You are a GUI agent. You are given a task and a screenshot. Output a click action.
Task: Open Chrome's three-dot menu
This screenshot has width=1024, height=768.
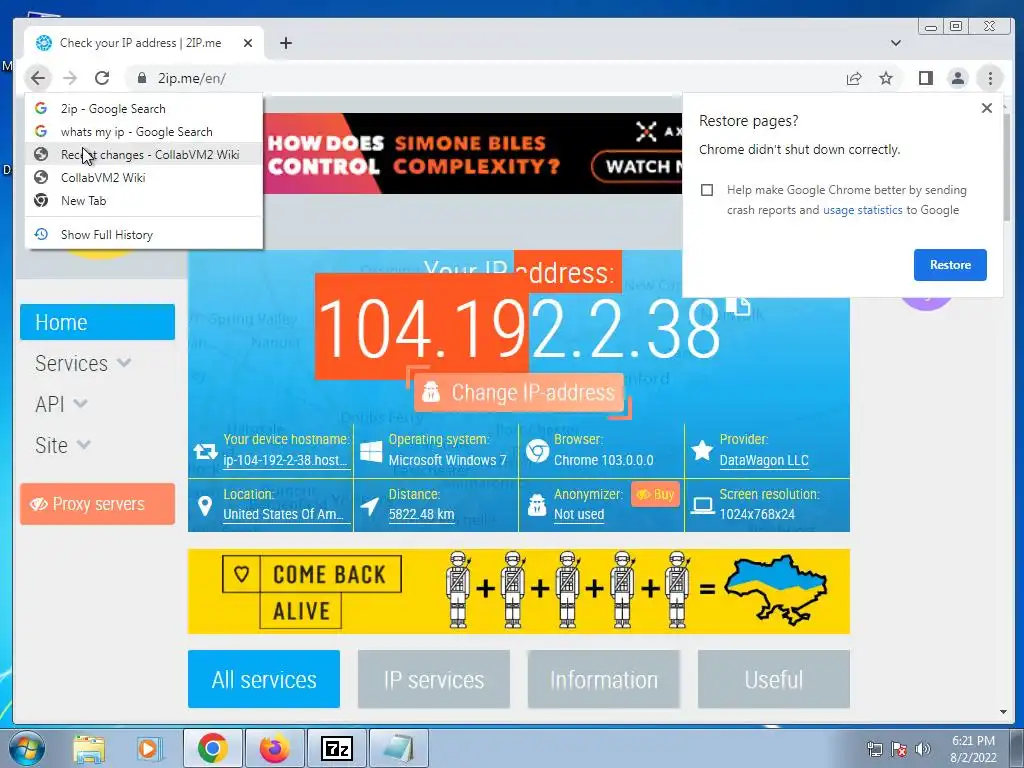coord(990,78)
